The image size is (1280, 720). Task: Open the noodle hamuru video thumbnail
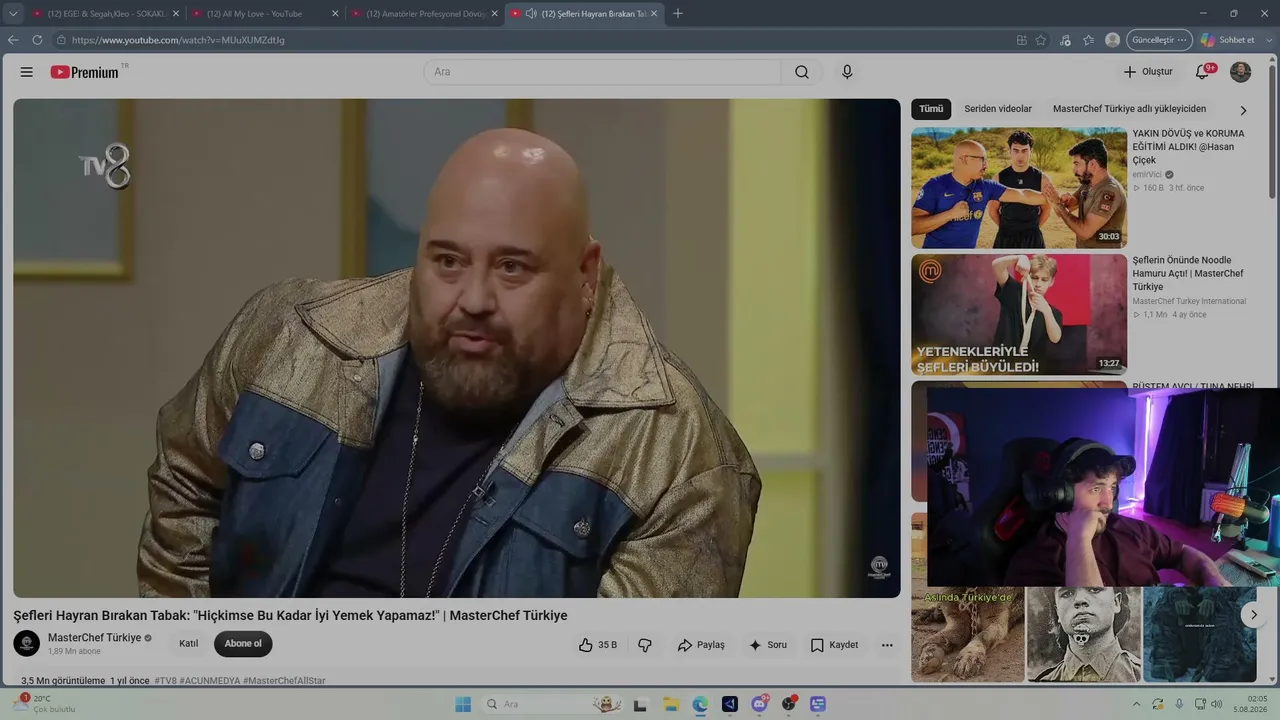coord(1019,315)
